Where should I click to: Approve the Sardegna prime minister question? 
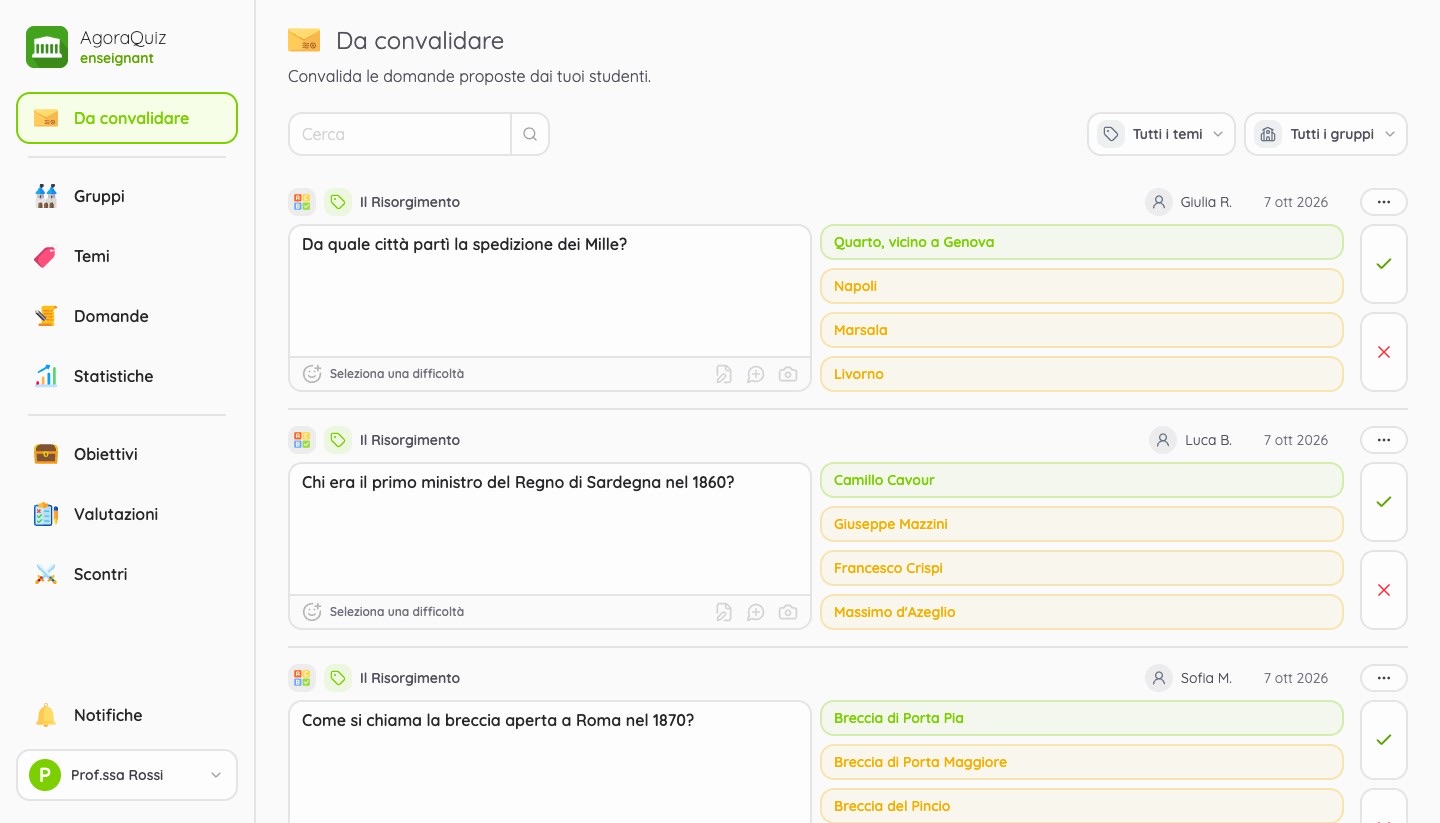click(1384, 502)
